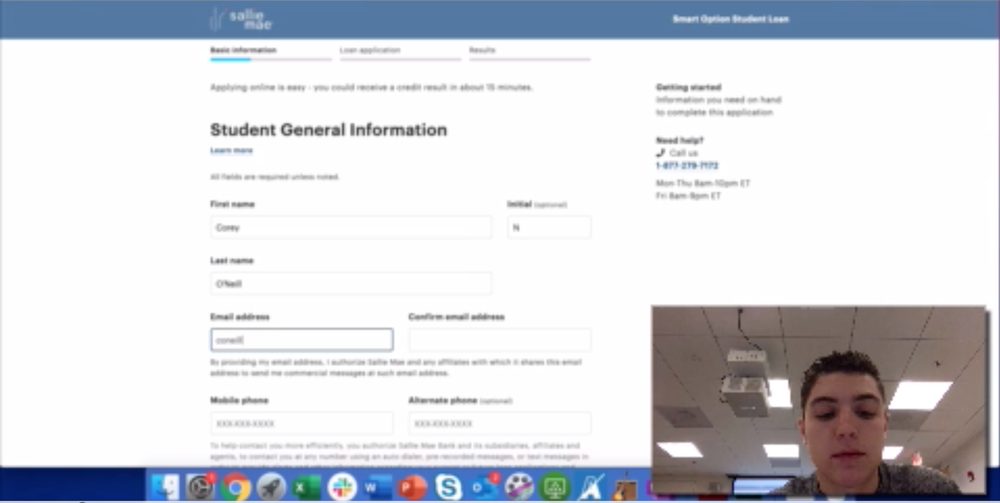Click the phone icon beside Call us
Image resolution: width=1000 pixels, height=503 pixels.
coord(660,153)
